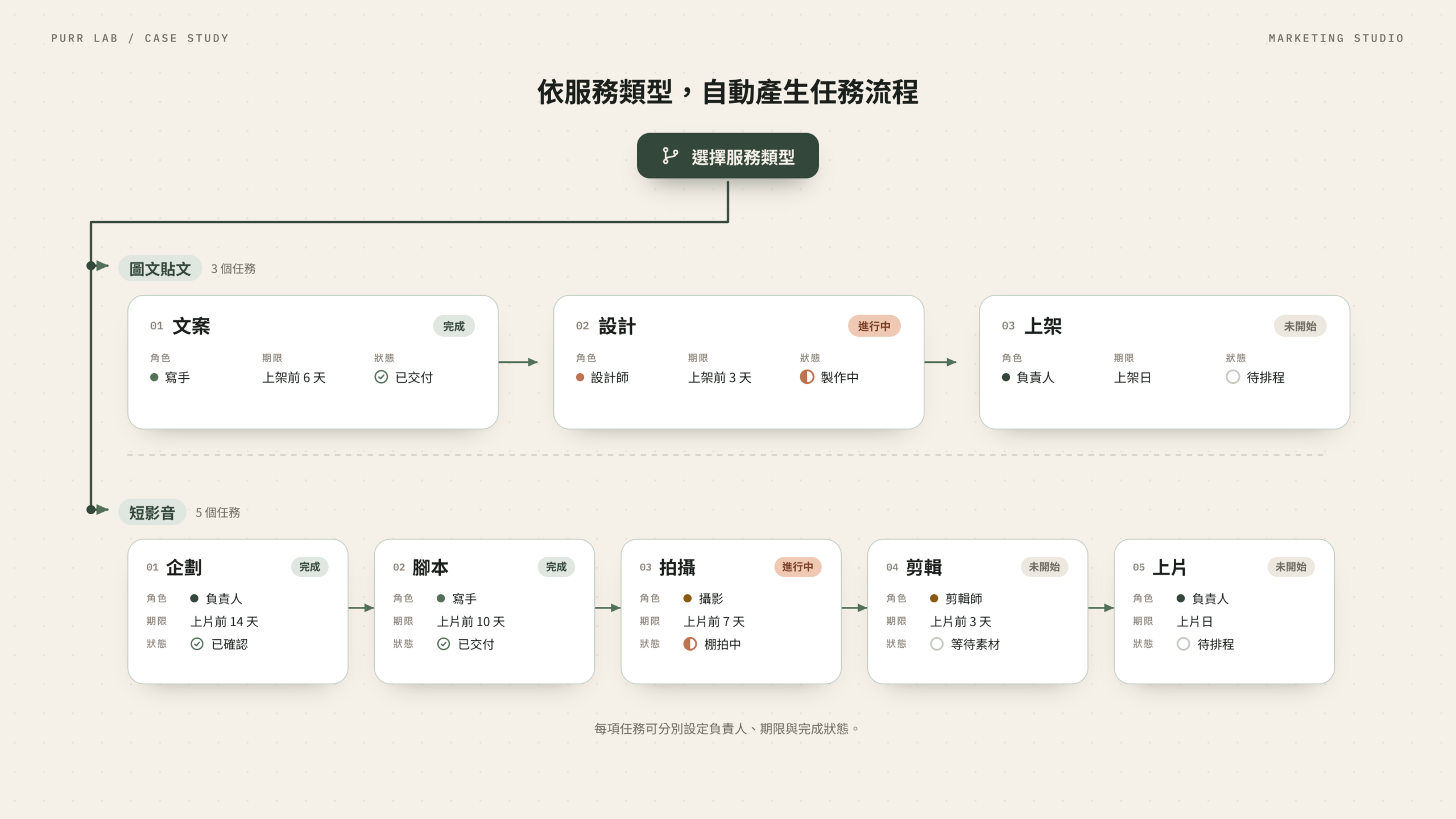Image resolution: width=1456 pixels, height=819 pixels.
Task: Click the arrow between 剪輯 and 上片 cards
Action: tap(1101, 608)
